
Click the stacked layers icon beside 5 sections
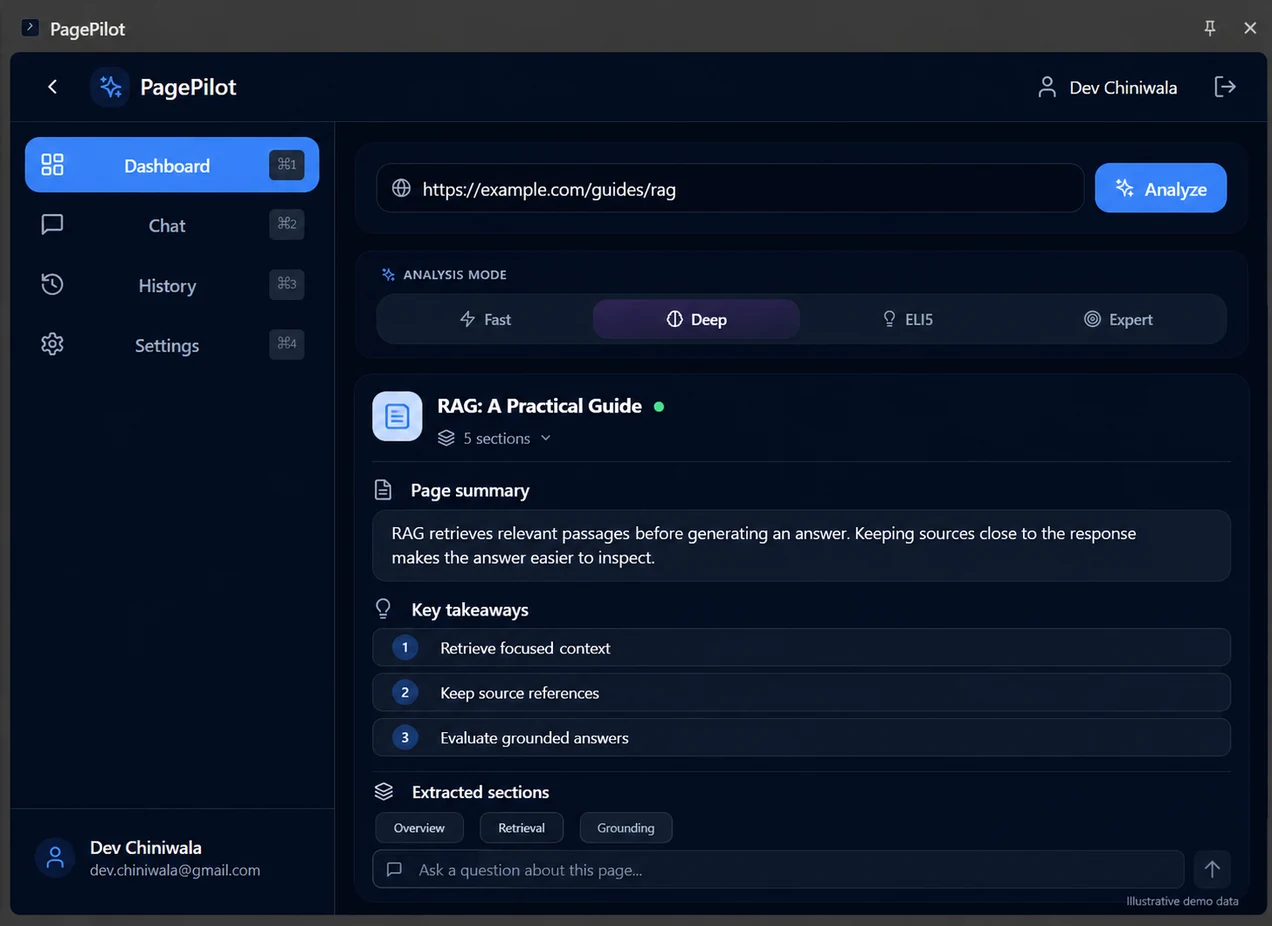pos(446,438)
